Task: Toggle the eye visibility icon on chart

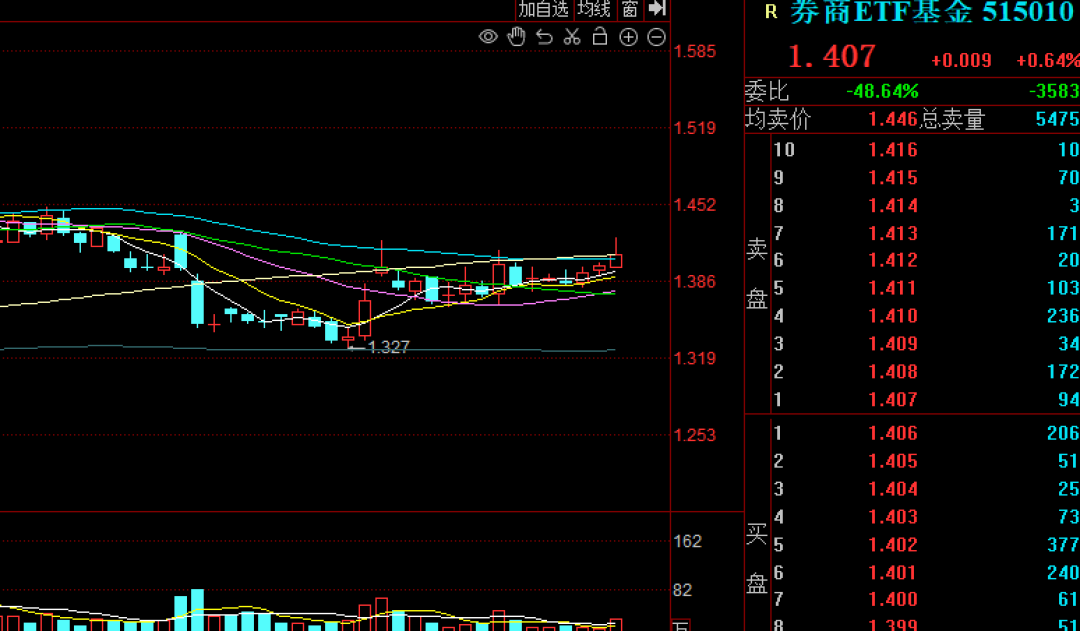Action: tap(488, 37)
